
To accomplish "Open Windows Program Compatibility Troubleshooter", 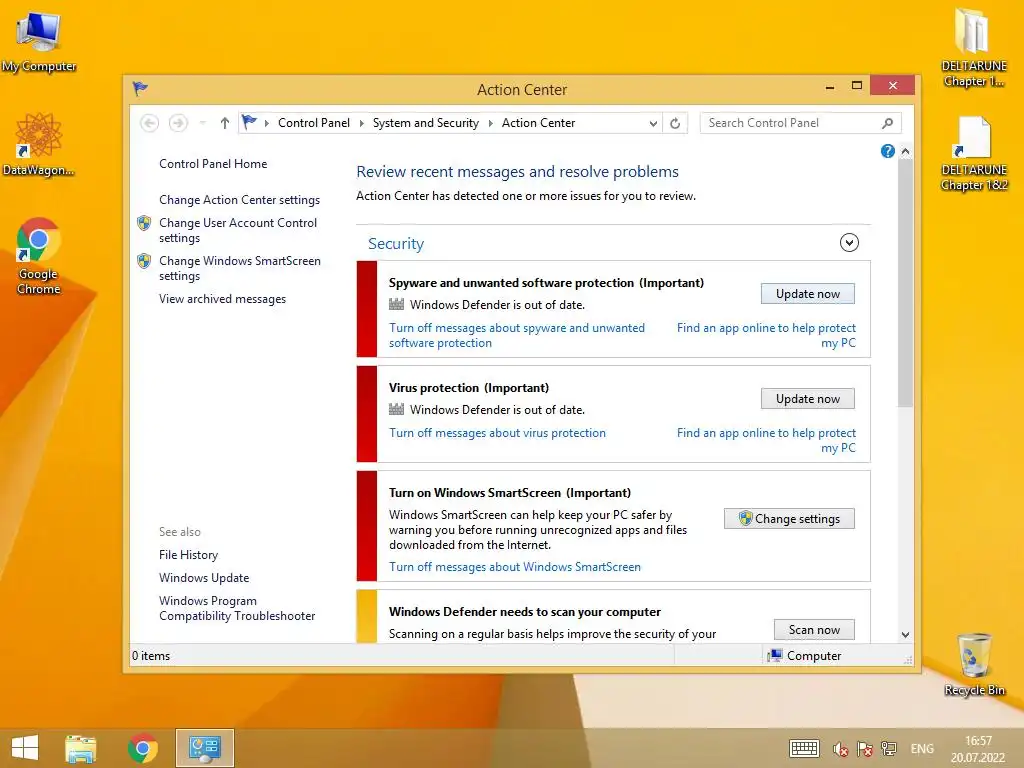I will [236, 608].
